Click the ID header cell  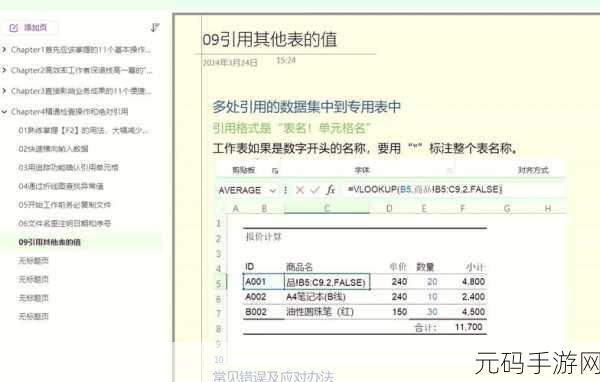point(249,267)
